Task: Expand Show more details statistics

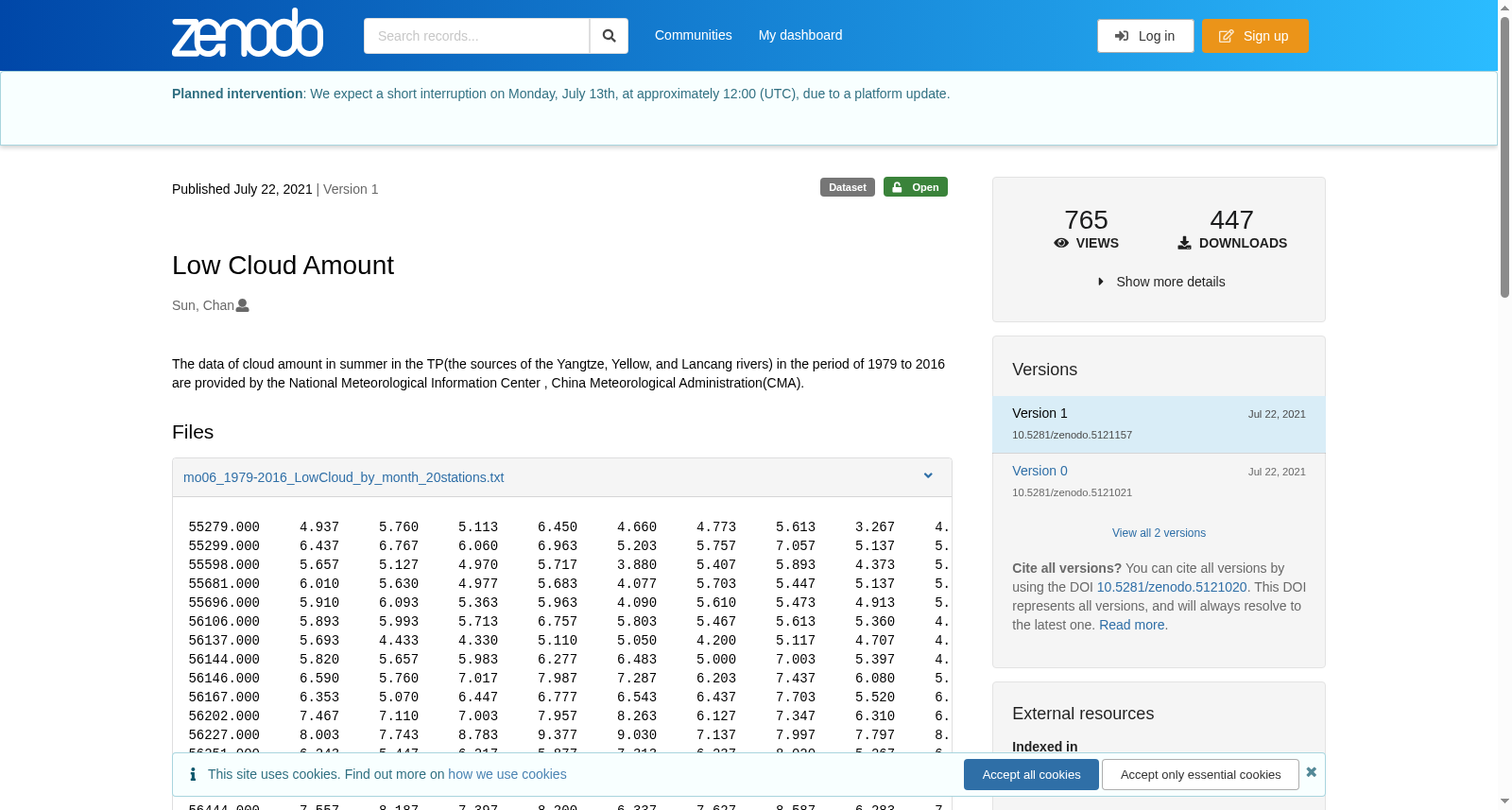Action: pos(1160,282)
